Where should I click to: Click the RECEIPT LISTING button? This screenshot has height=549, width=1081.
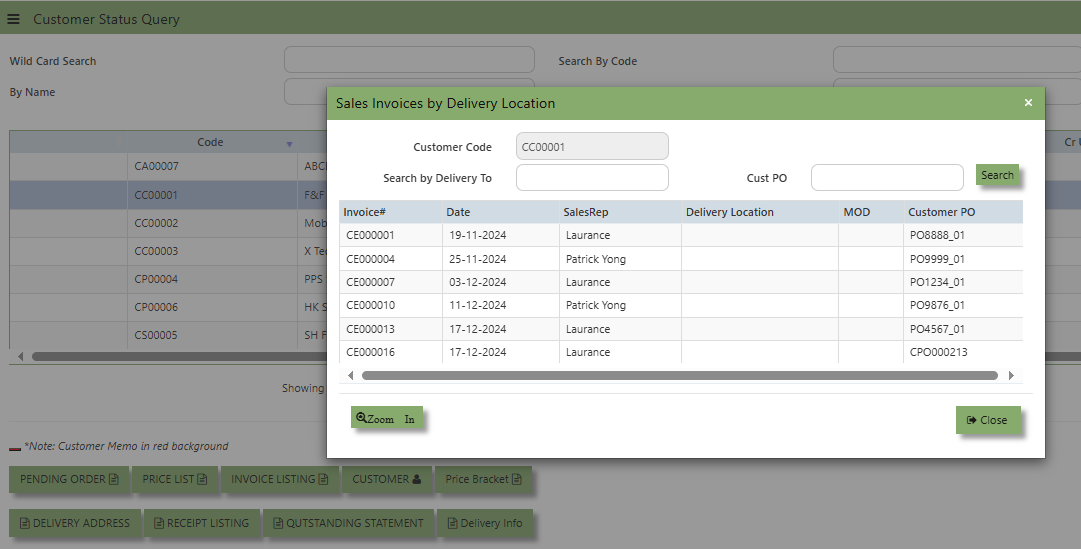[x=201, y=523]
